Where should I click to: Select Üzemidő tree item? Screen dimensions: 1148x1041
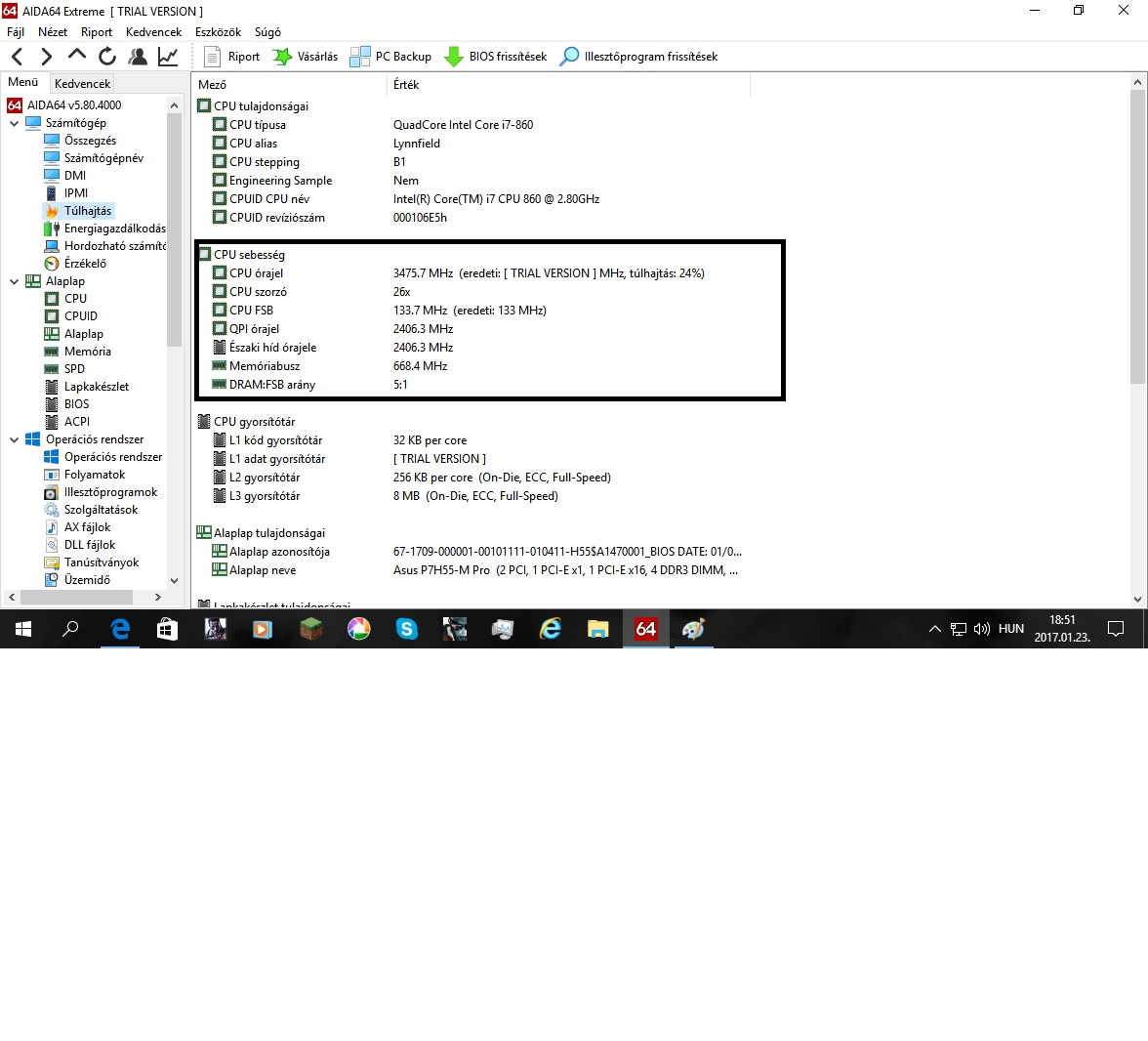pos(87,580)
